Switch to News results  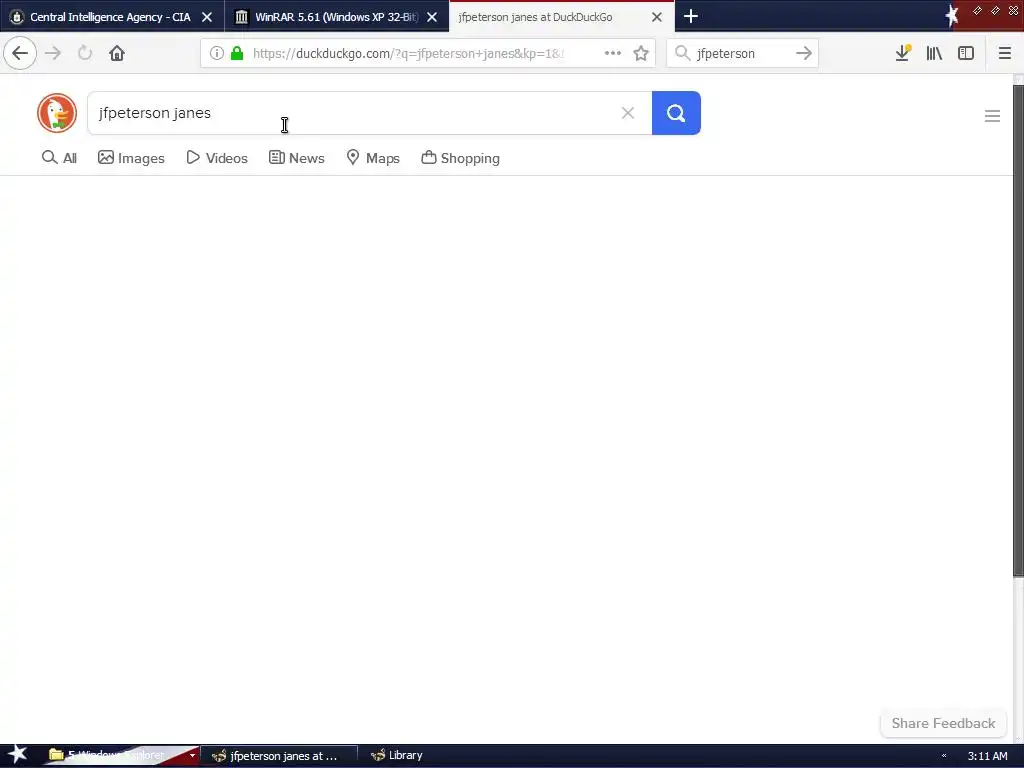pos(296,158)
